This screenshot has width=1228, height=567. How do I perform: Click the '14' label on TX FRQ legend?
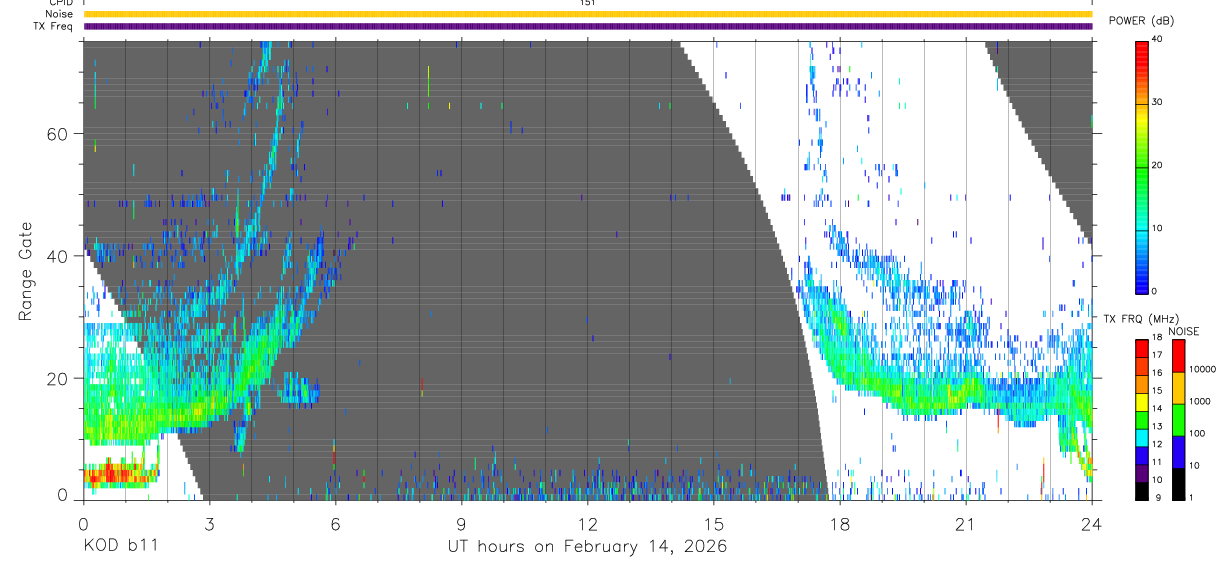tap(1158, 409)
